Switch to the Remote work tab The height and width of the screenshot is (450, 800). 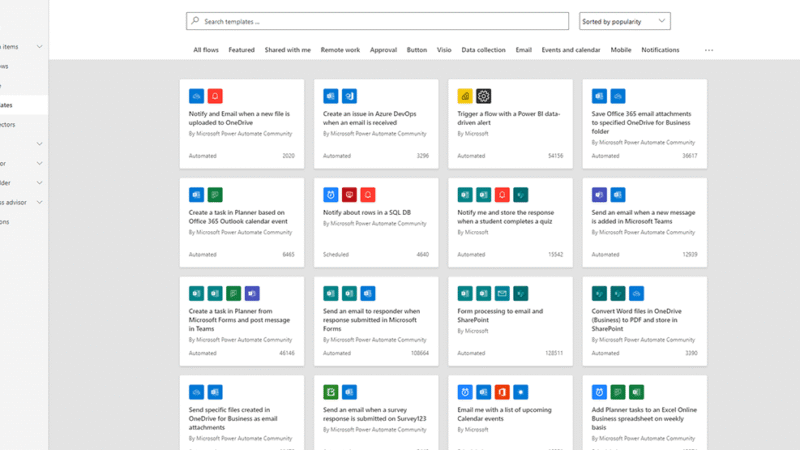click(x=340, y=50)
